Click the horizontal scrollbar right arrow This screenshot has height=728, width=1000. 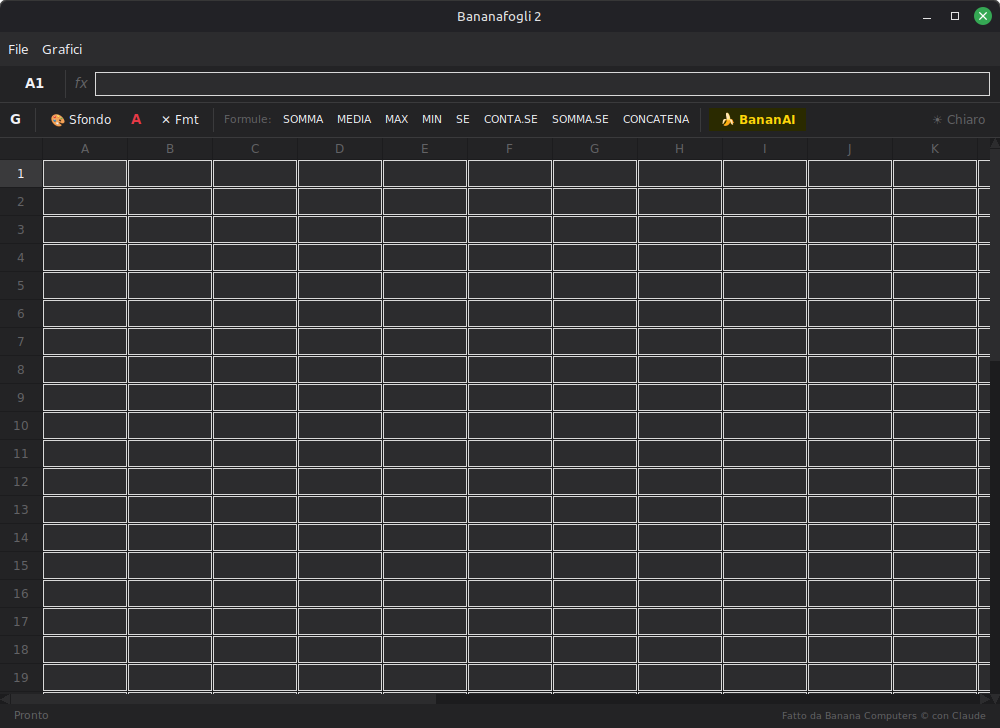985,699
